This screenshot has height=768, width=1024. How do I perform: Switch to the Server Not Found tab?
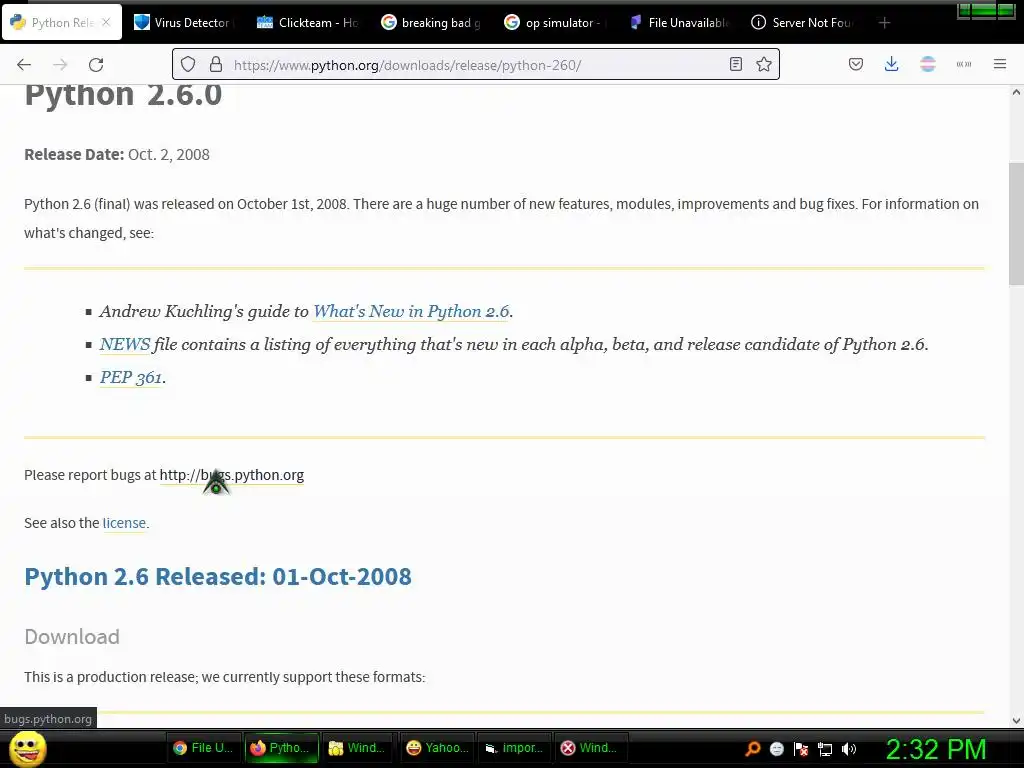pos(803,22)
